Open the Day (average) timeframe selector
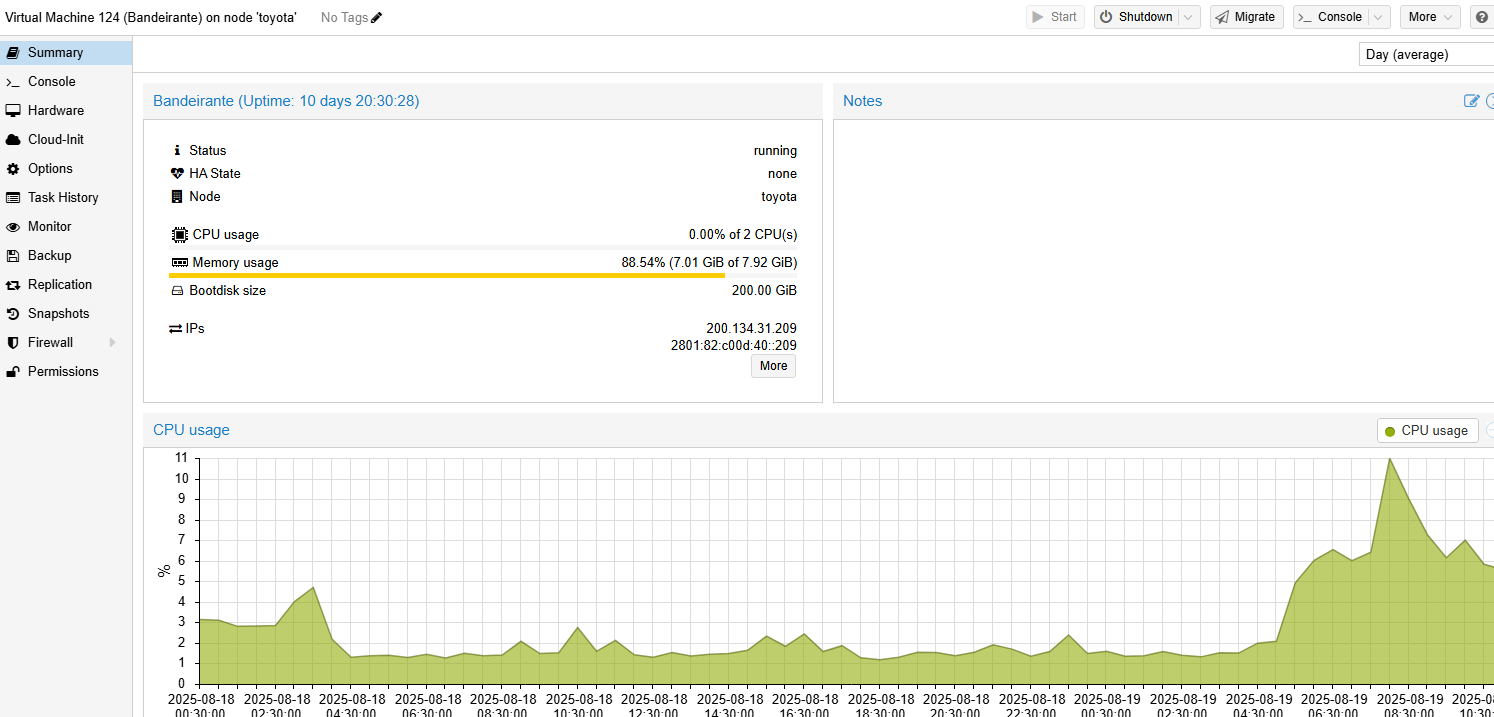This screenshot has height=717, width=1494. pyautogui.click(x=1425, y=55)
